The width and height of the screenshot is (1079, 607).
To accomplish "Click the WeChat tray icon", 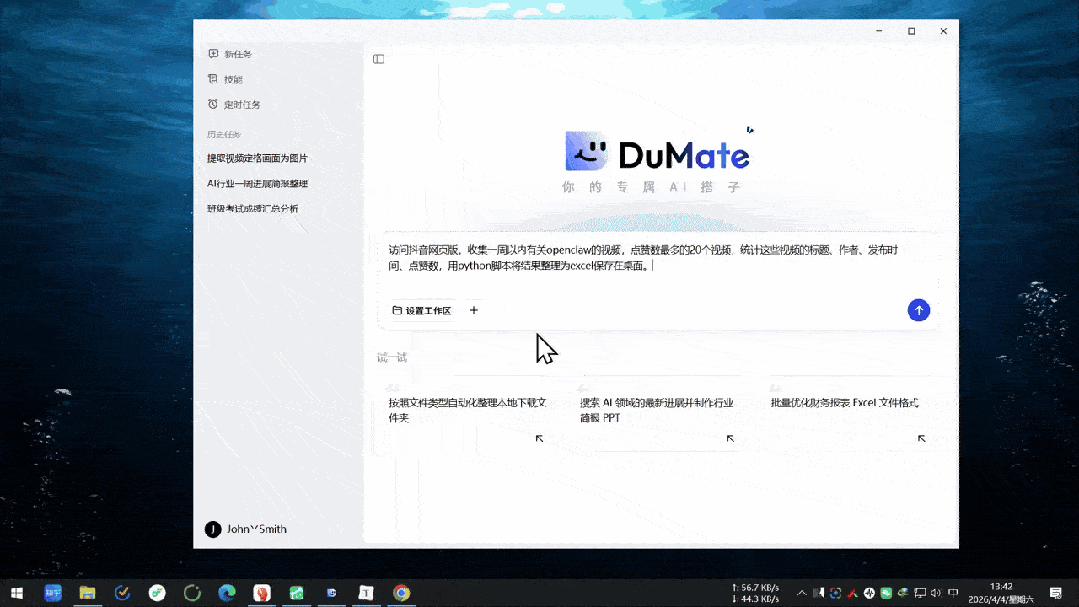I will [886, 593].
